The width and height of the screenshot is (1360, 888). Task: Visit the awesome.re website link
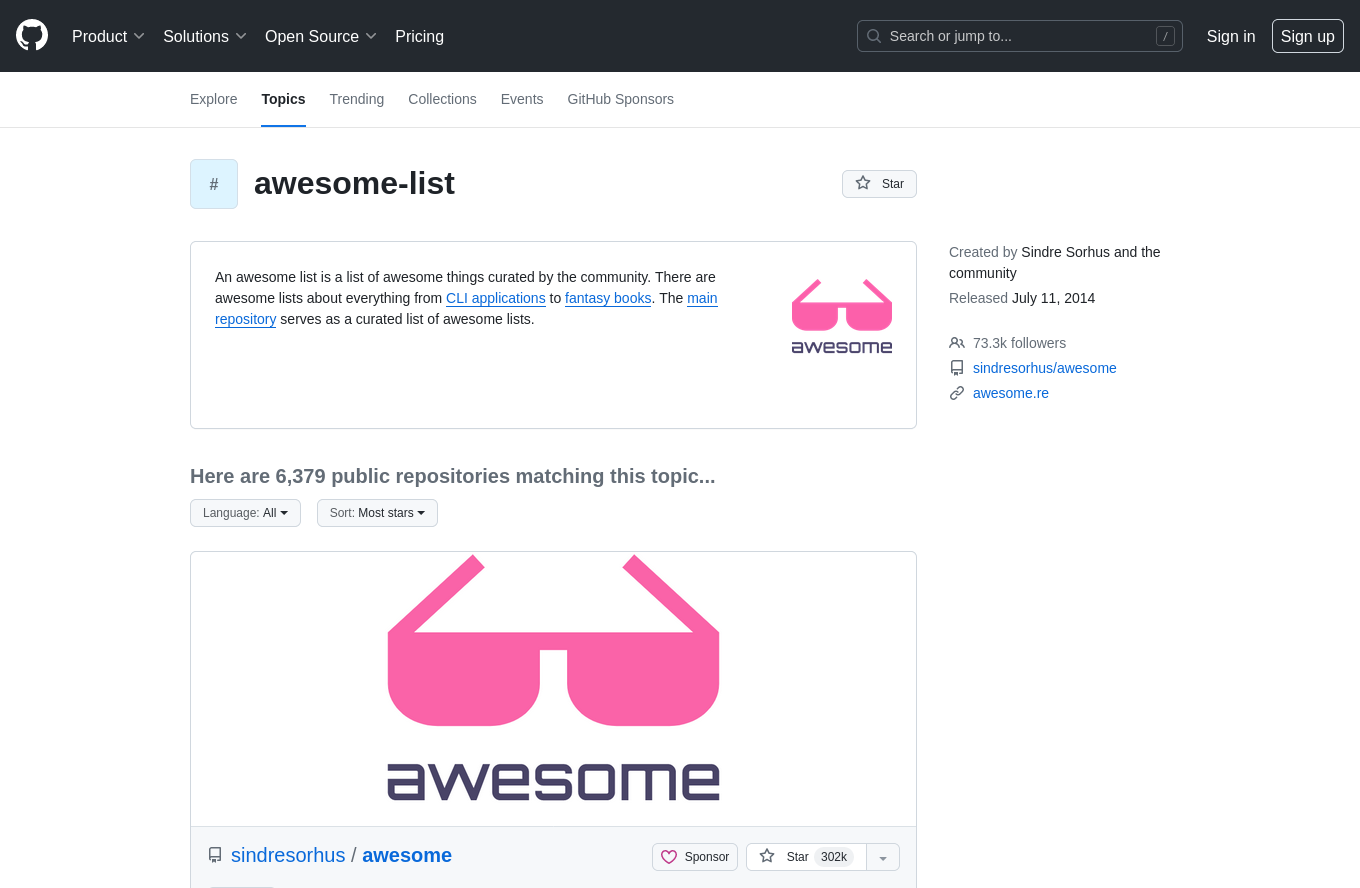click(x=1011, y=393)
